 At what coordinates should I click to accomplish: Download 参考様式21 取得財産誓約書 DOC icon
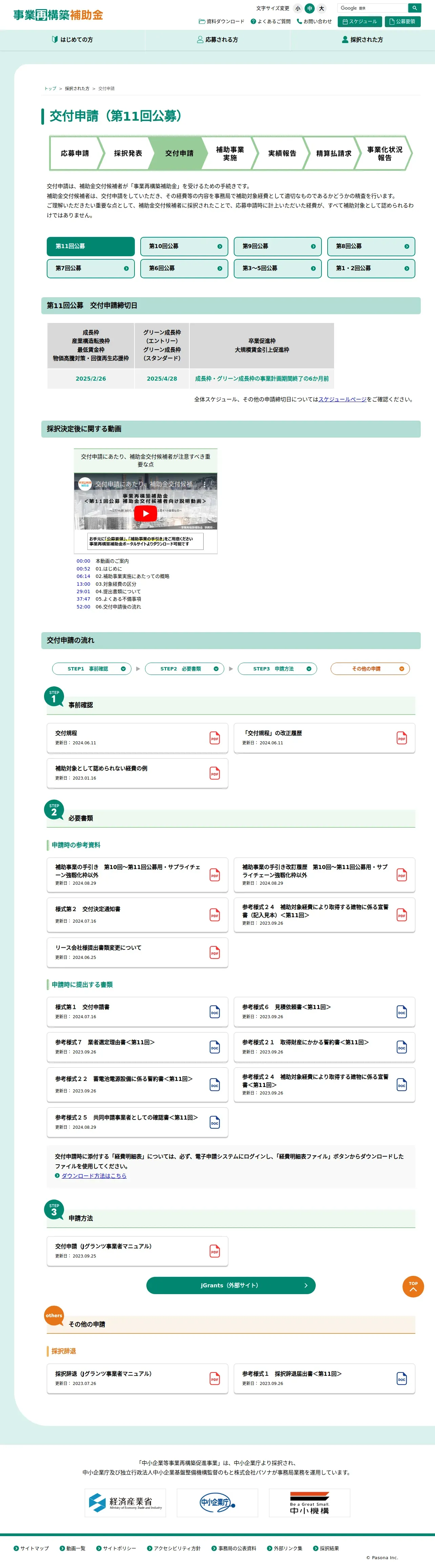click(401, 1048)
